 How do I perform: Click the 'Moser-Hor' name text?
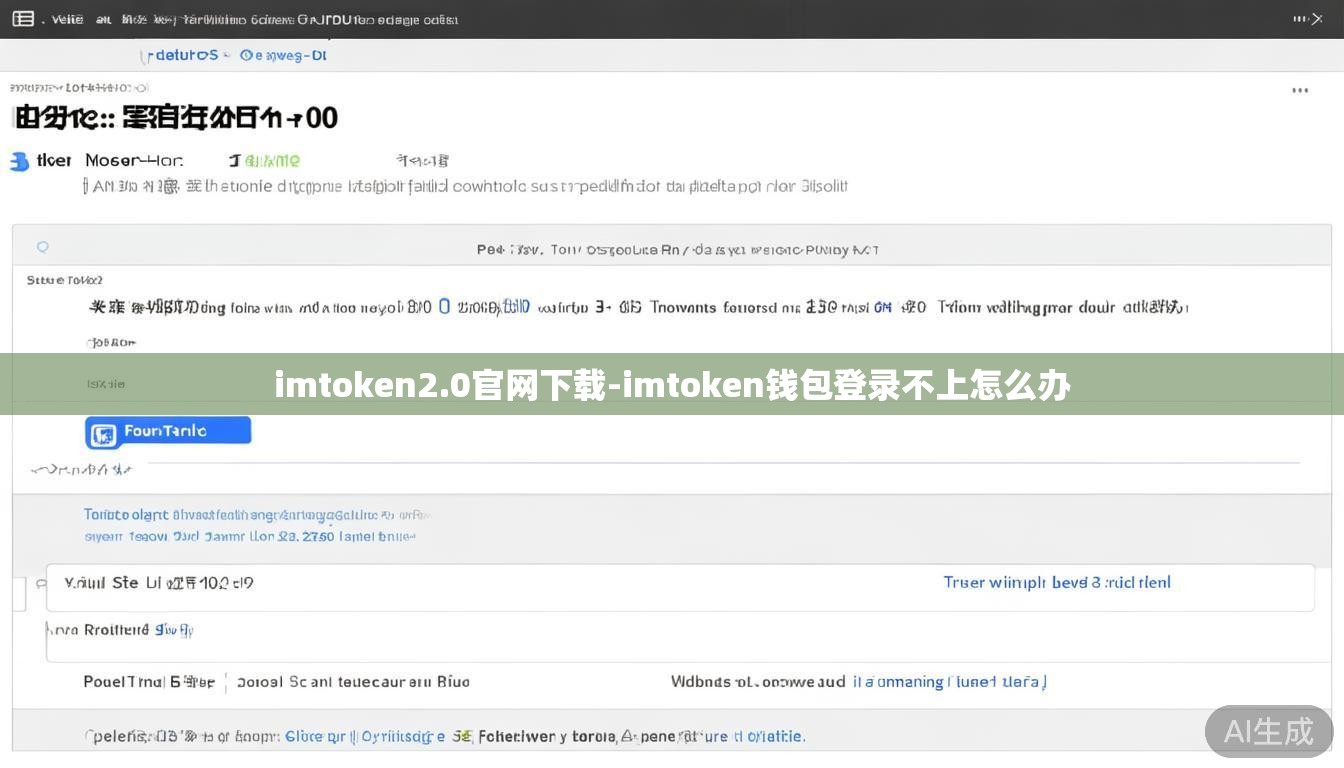point(134,160)
